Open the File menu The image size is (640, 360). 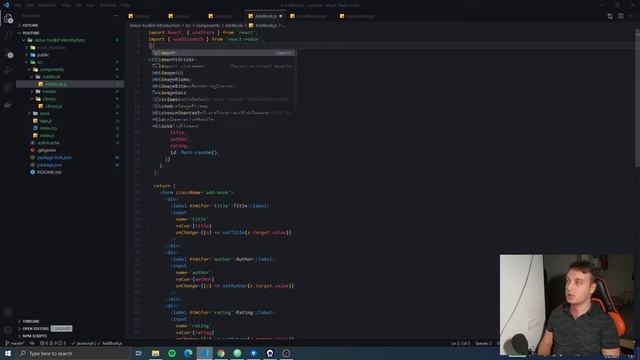coord(18,5)
